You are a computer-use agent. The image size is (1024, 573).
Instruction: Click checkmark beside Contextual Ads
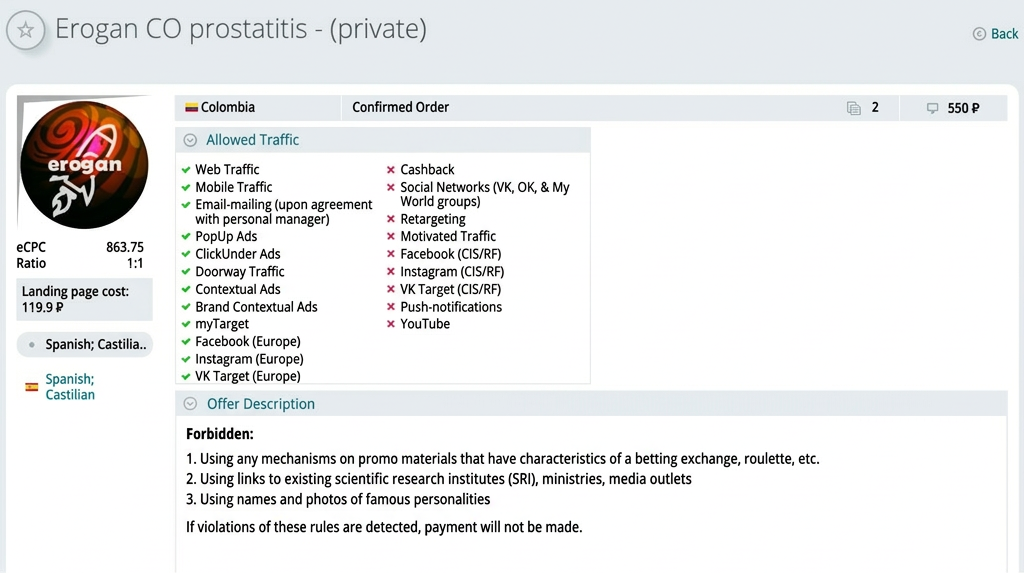tap(186, 289)
